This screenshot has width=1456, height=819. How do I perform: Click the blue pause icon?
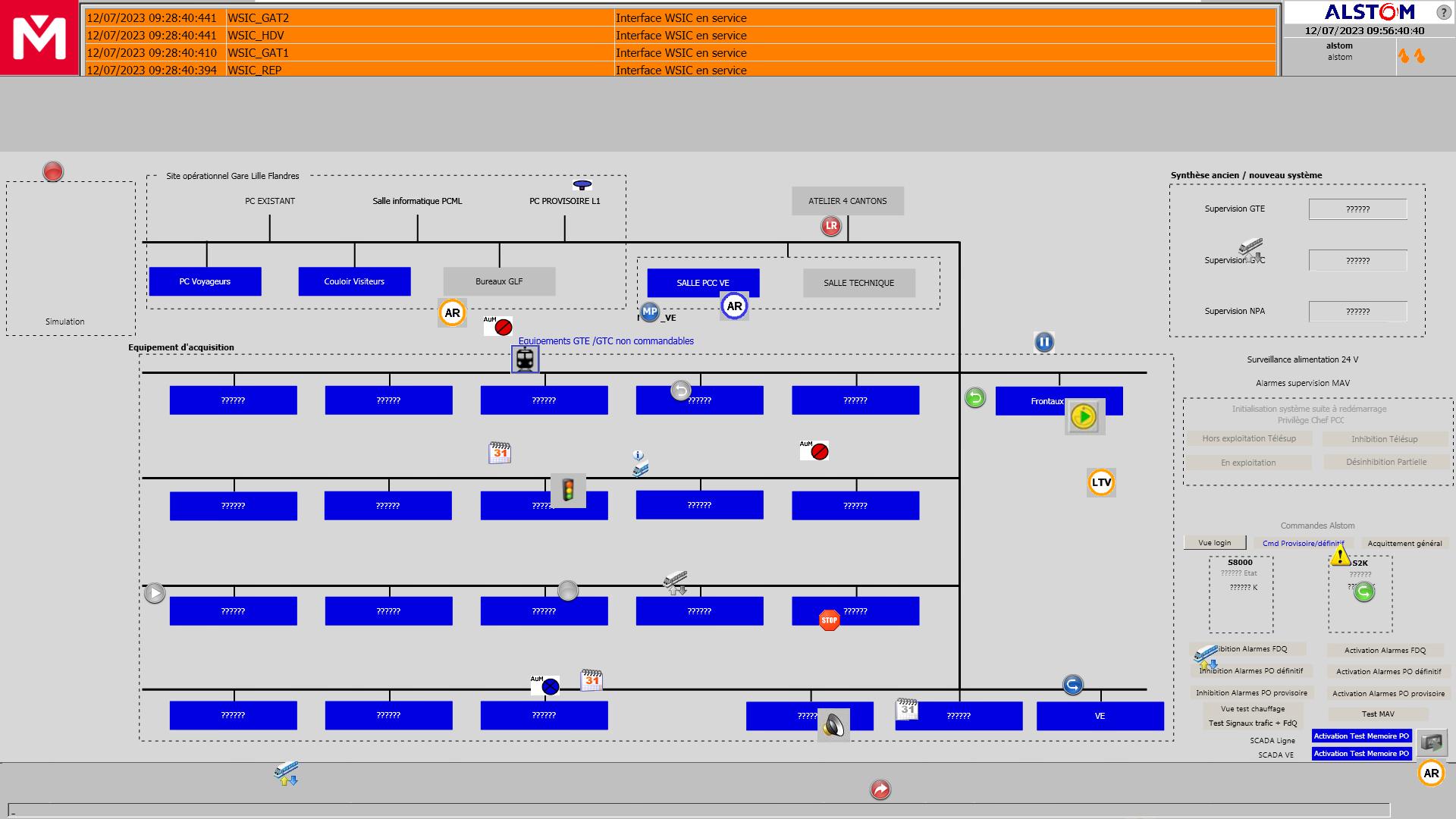1044,342
